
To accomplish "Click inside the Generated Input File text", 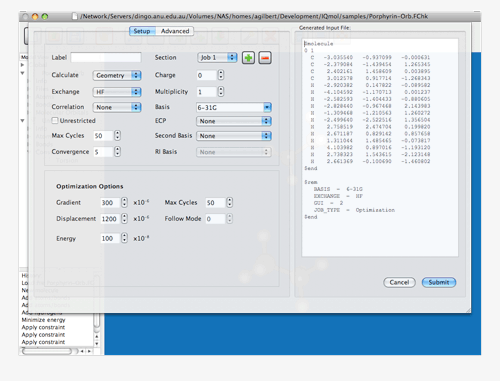I will click(380, 147).
